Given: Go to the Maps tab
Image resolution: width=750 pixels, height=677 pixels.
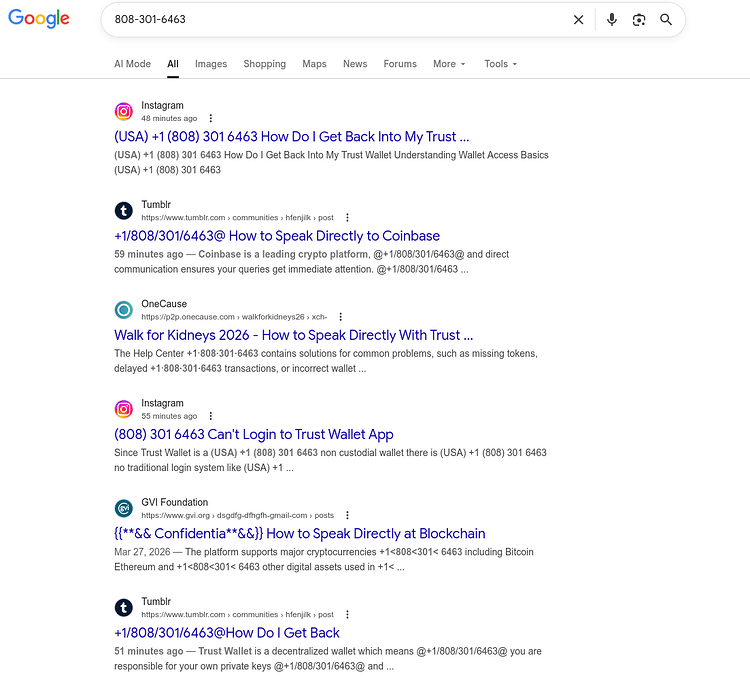Looking at the screenshot, I should click(314, 64).
